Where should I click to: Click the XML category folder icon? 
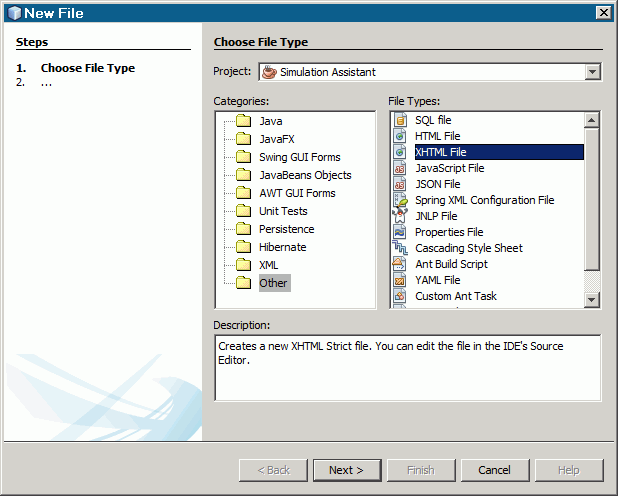[244, 265]
